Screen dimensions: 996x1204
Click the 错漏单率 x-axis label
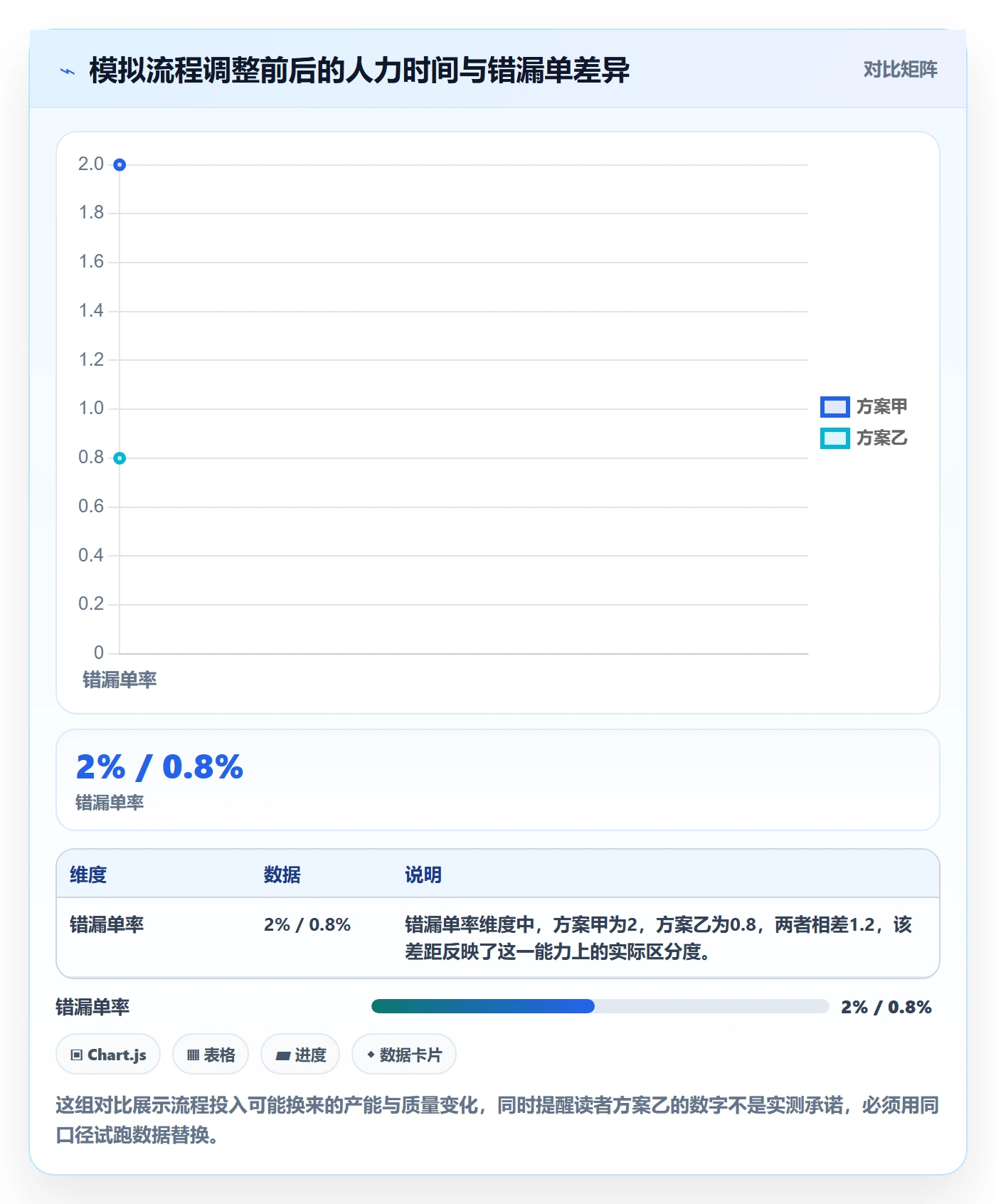click(x=120, y=680)
